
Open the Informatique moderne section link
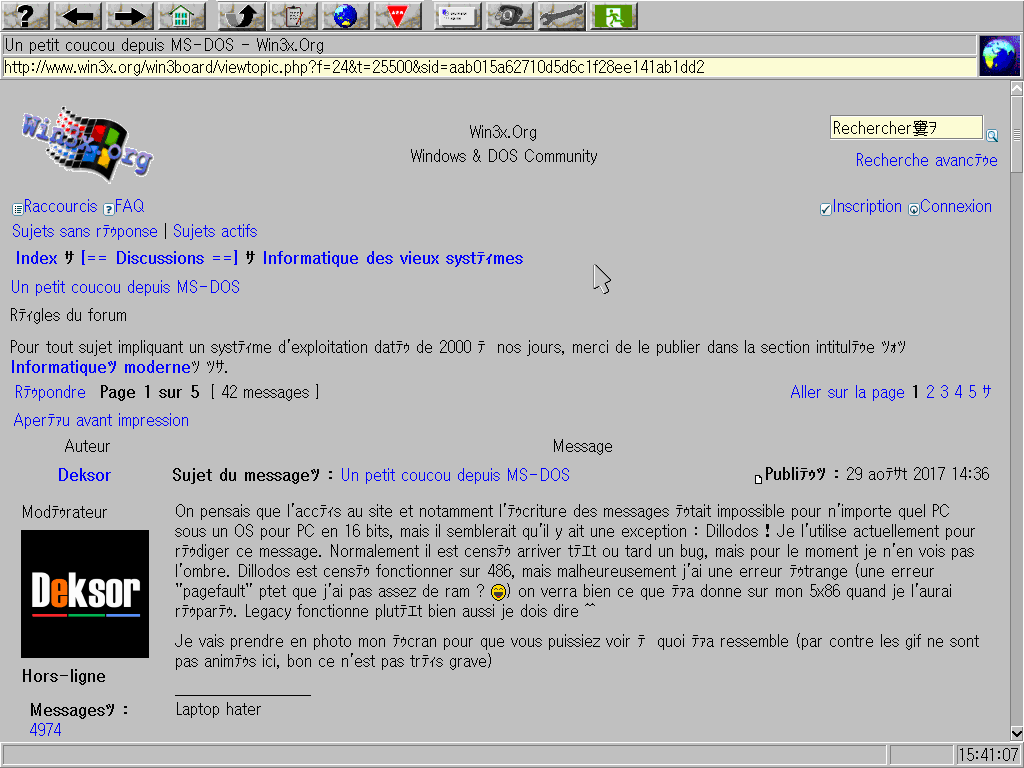(x=101, y=367)
